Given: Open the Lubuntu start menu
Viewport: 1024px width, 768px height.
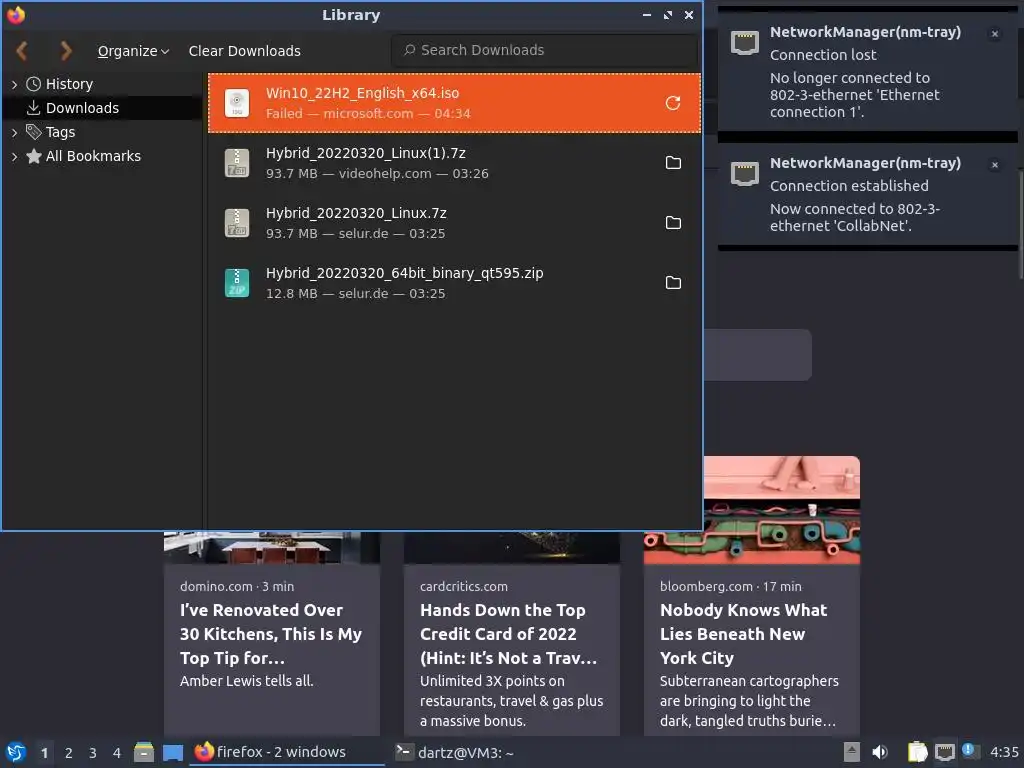Looking at the screenshot, I should [16, 752].
